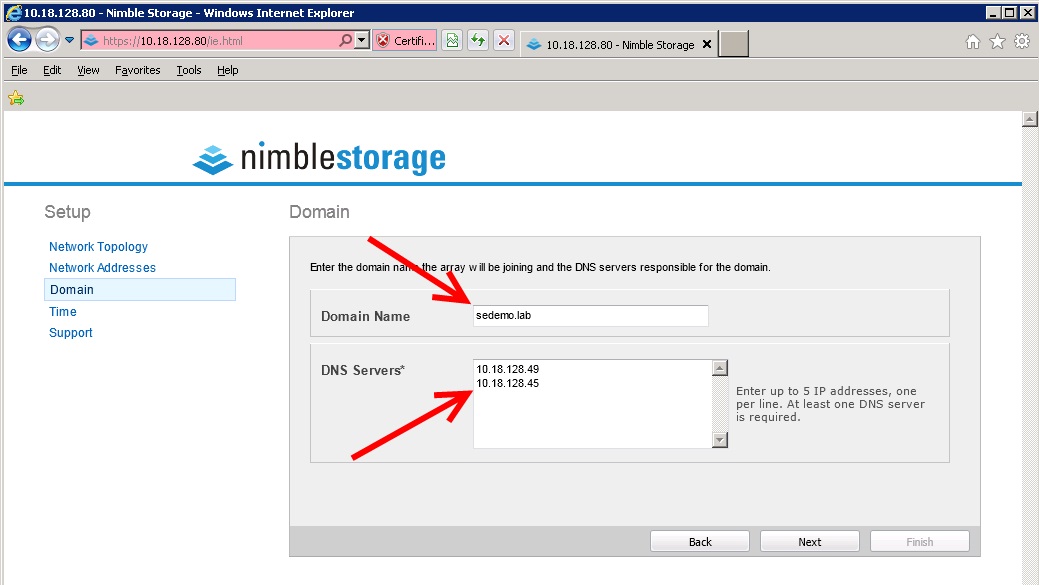This screenshot has width=1039, height=585.
Task: Click the Home icon
Action: 972,42
